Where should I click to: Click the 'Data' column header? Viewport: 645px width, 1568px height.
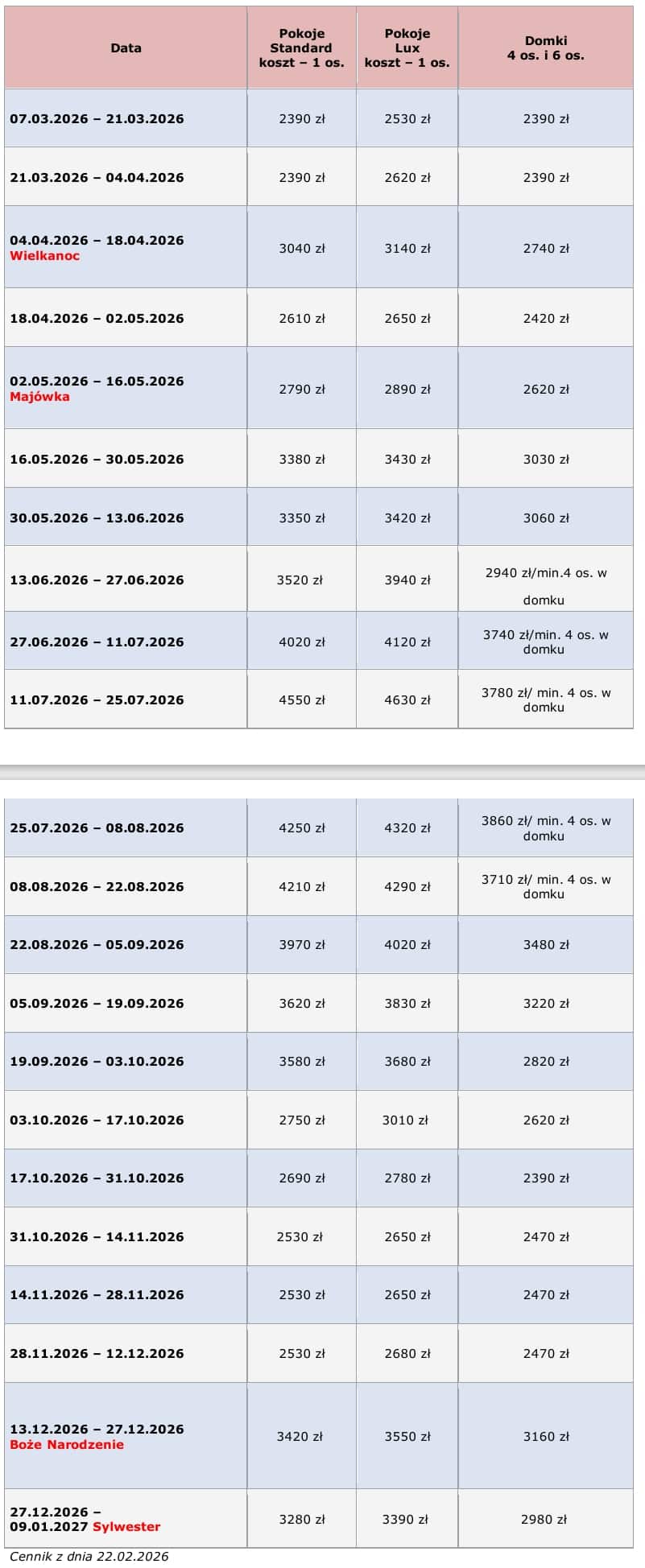coord(126,48)
